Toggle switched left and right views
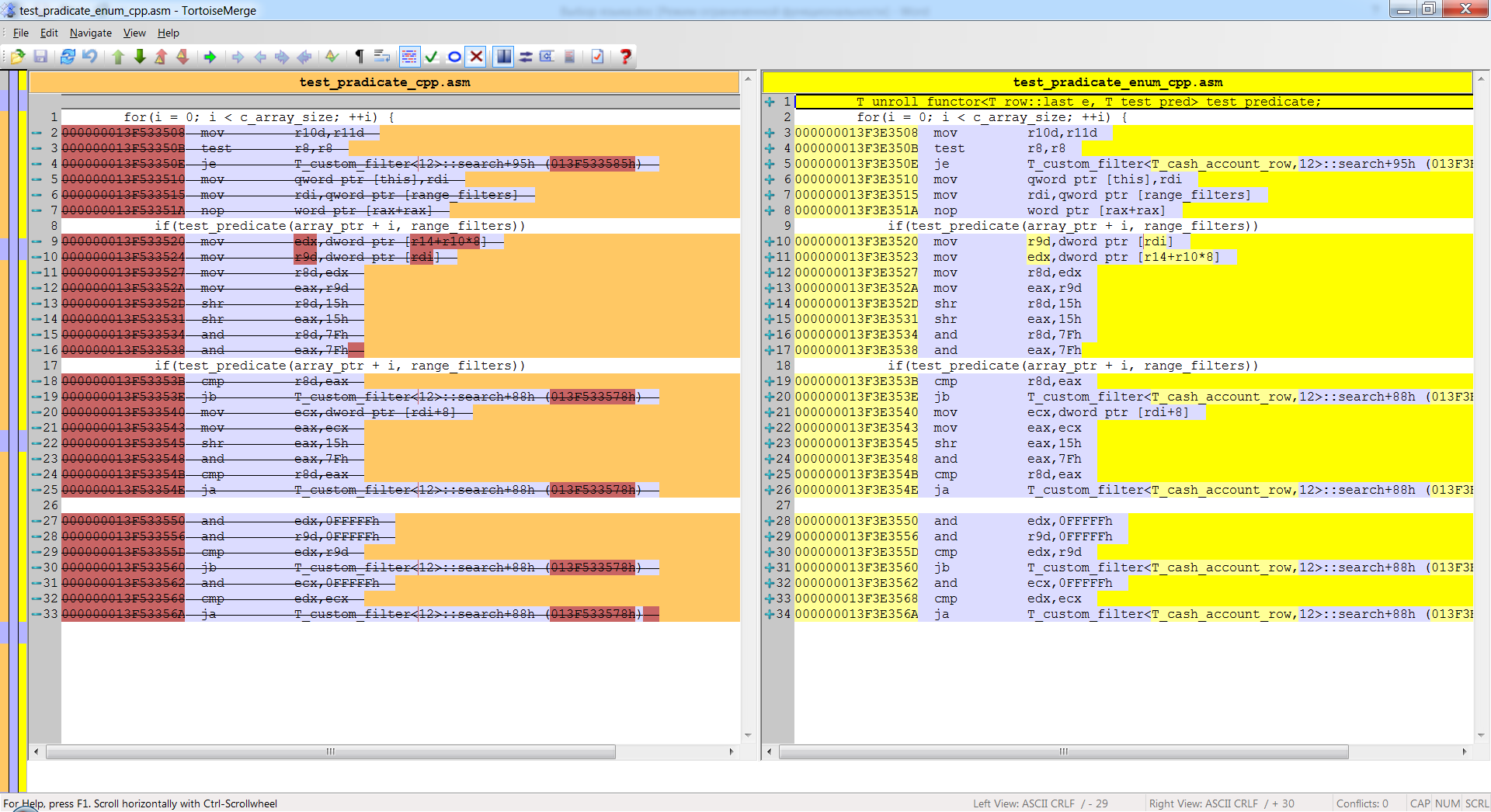 [x=526, y=56]
